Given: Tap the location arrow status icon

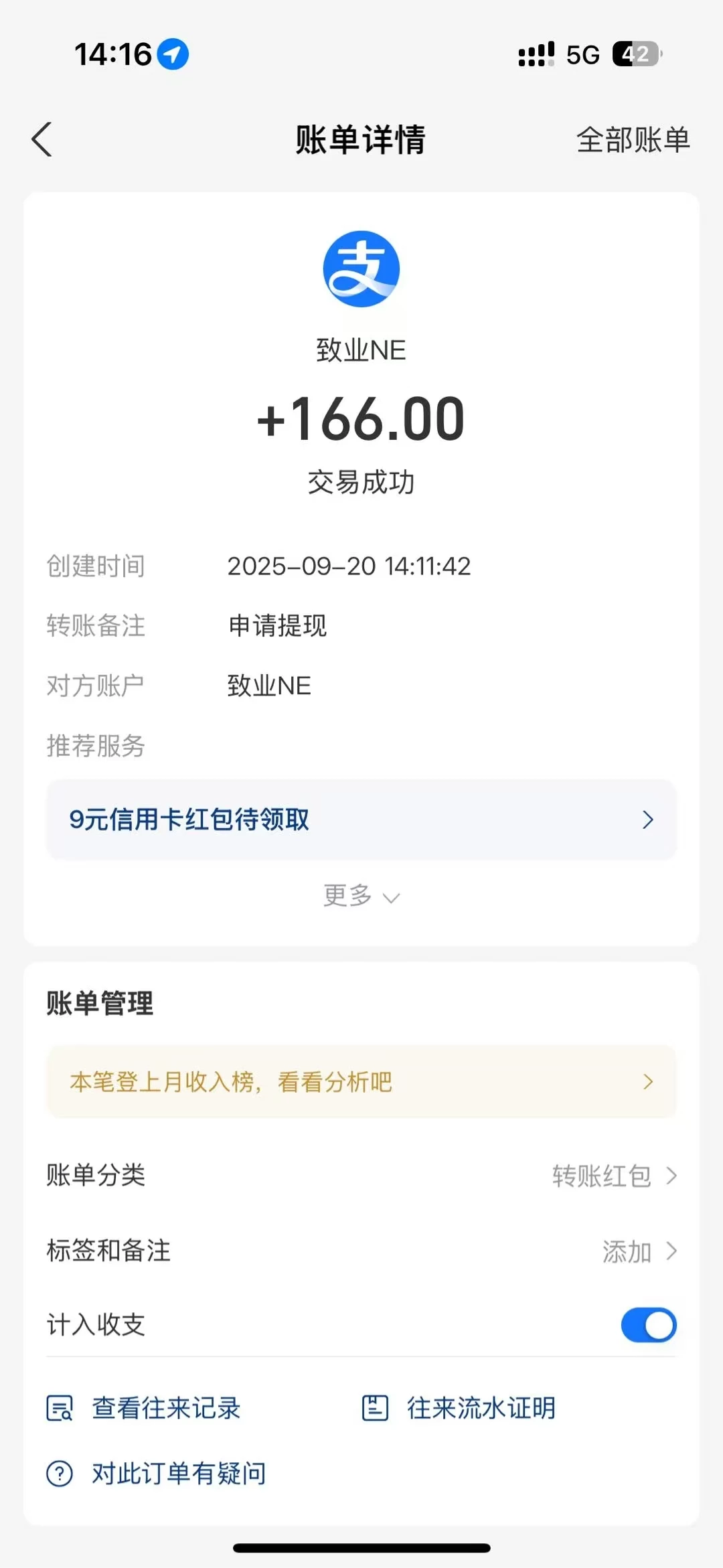Looking at the screenshot, I should 173,54.
